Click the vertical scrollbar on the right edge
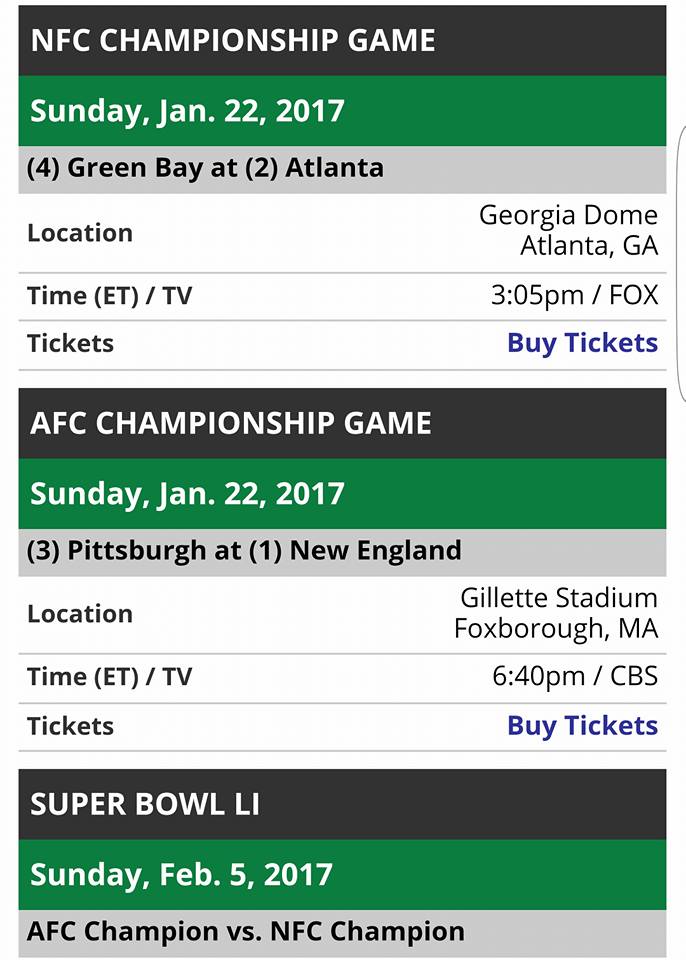The width and height of the screenshot is (686, 960). (x=681, y=260)
